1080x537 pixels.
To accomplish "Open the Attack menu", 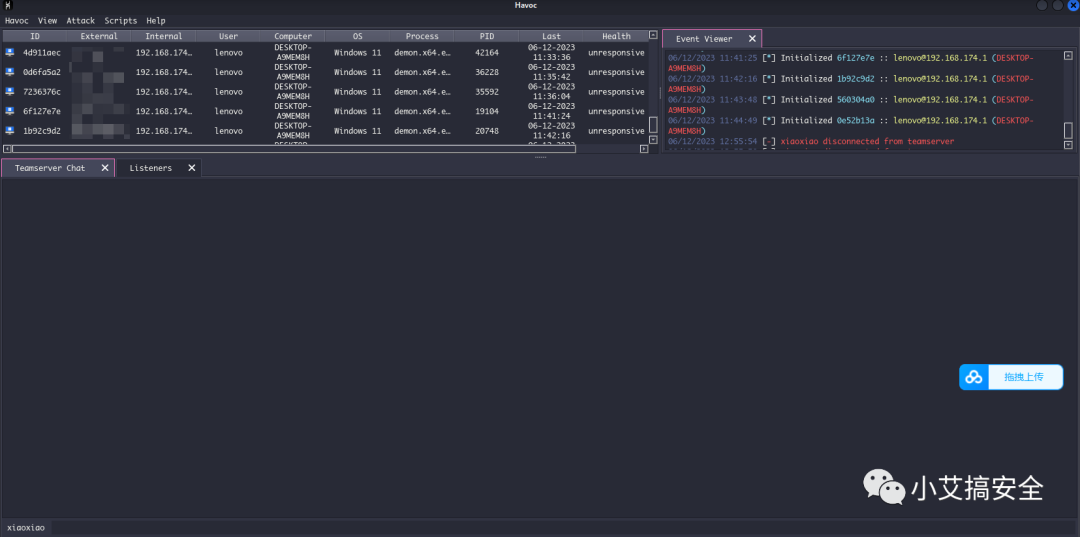I will [81, 21].
